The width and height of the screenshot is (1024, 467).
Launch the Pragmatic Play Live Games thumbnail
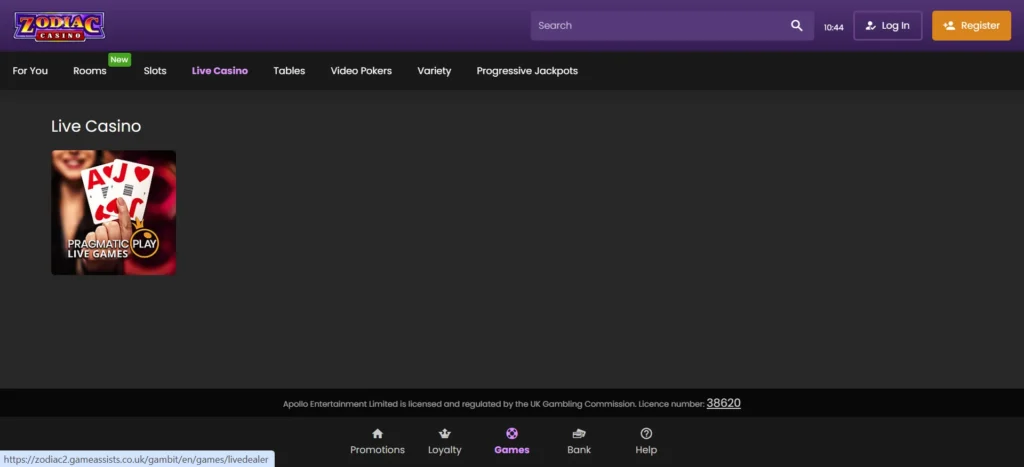114,212
